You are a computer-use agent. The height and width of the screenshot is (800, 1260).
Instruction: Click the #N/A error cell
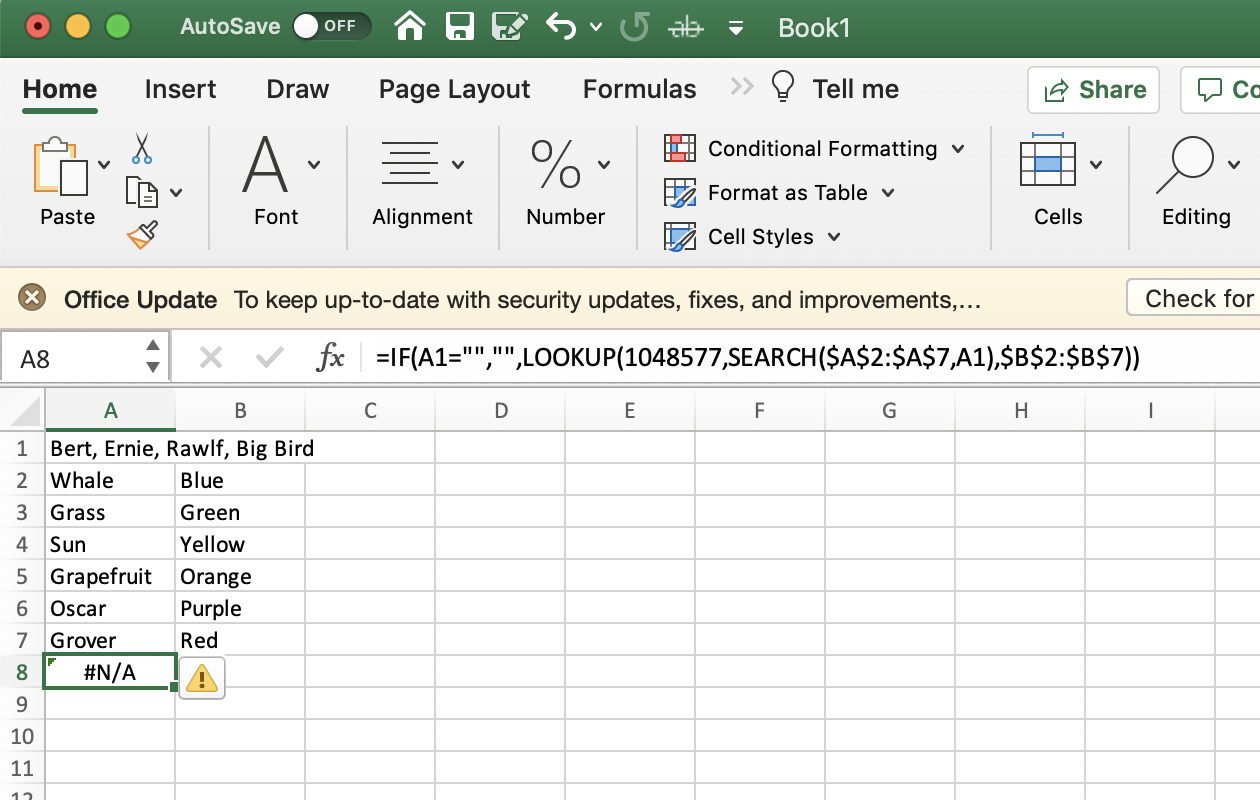point(110,672)
